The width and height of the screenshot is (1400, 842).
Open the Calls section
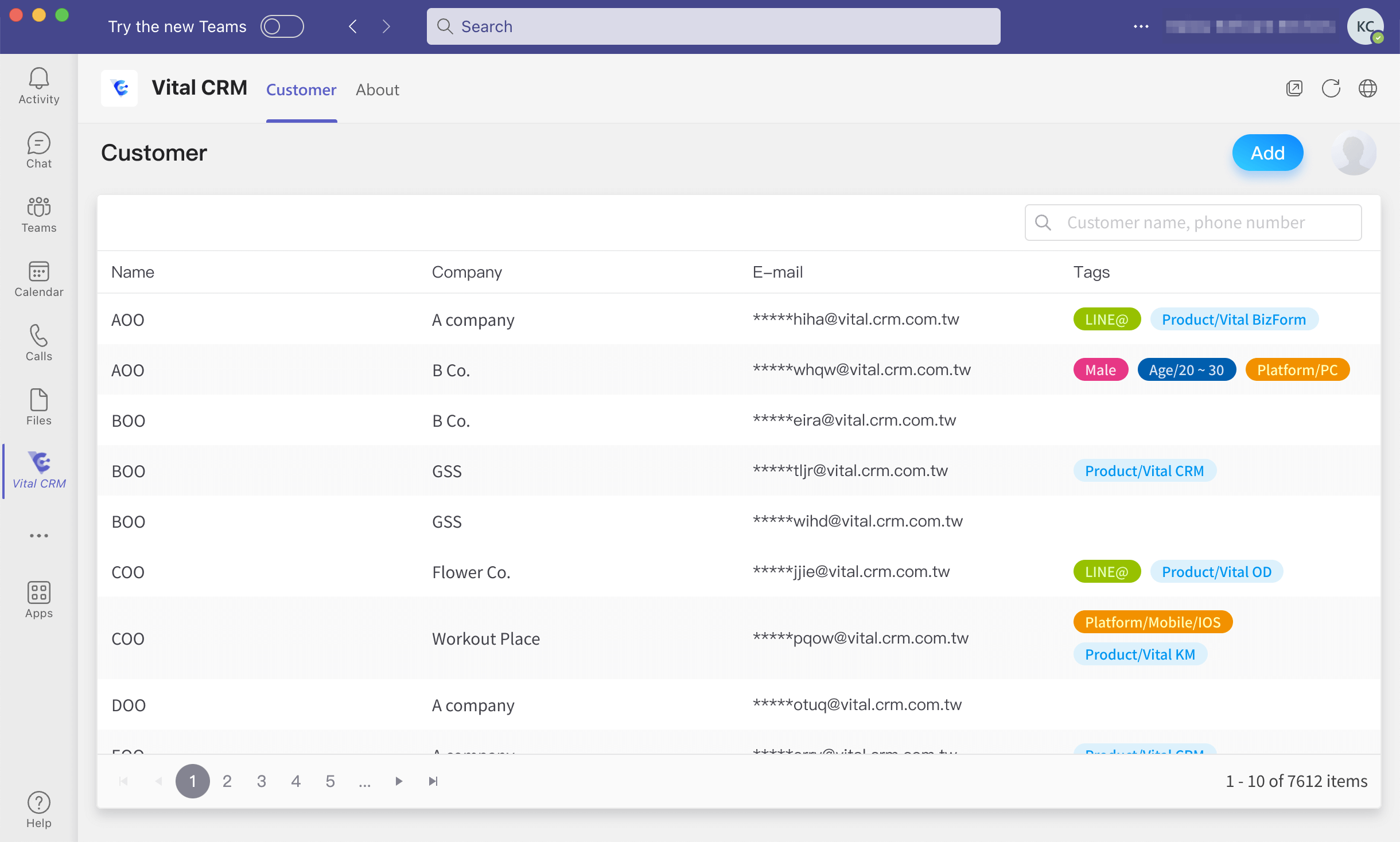click(x=38, y=343)
